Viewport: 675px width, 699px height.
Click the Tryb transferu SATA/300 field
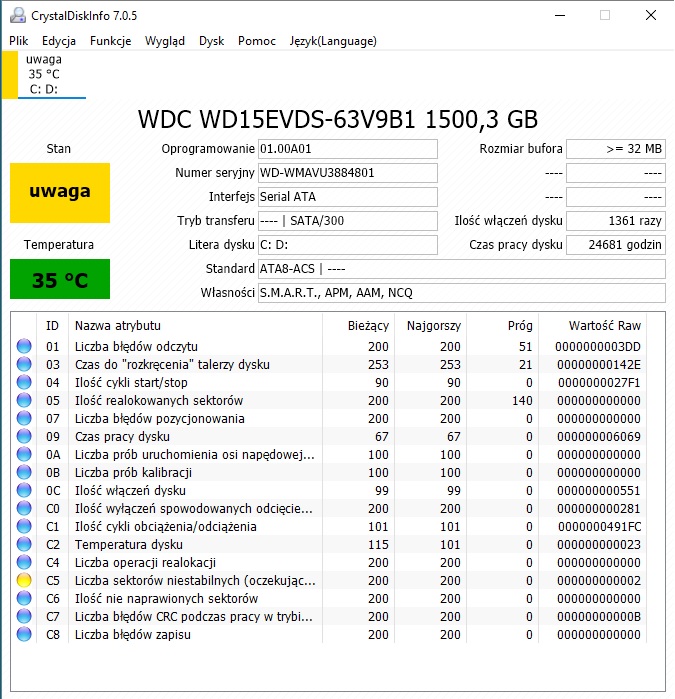click(x=348, y=221)
